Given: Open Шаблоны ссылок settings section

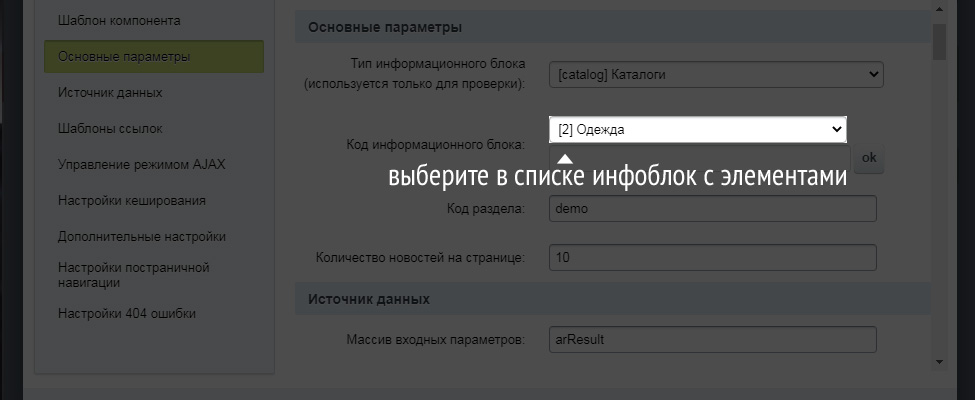Looking at the screenshot, I should pyautogui.click(x=110, y=129).
